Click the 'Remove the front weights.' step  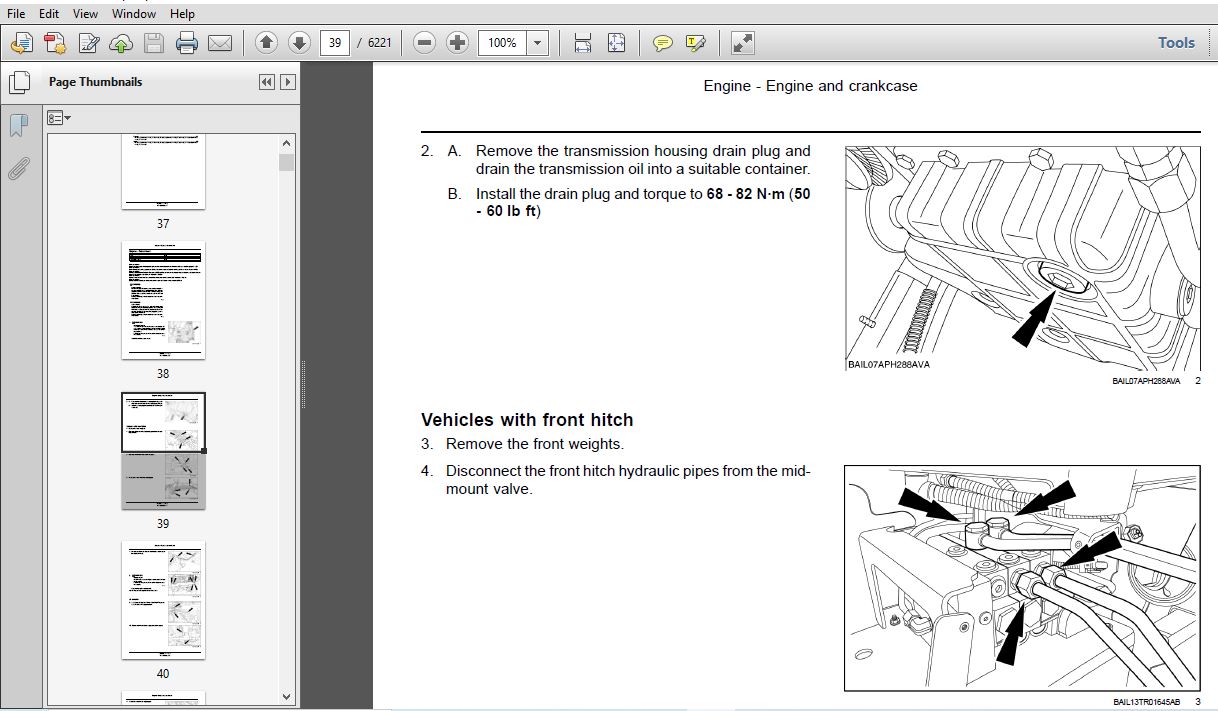[535, 444]
